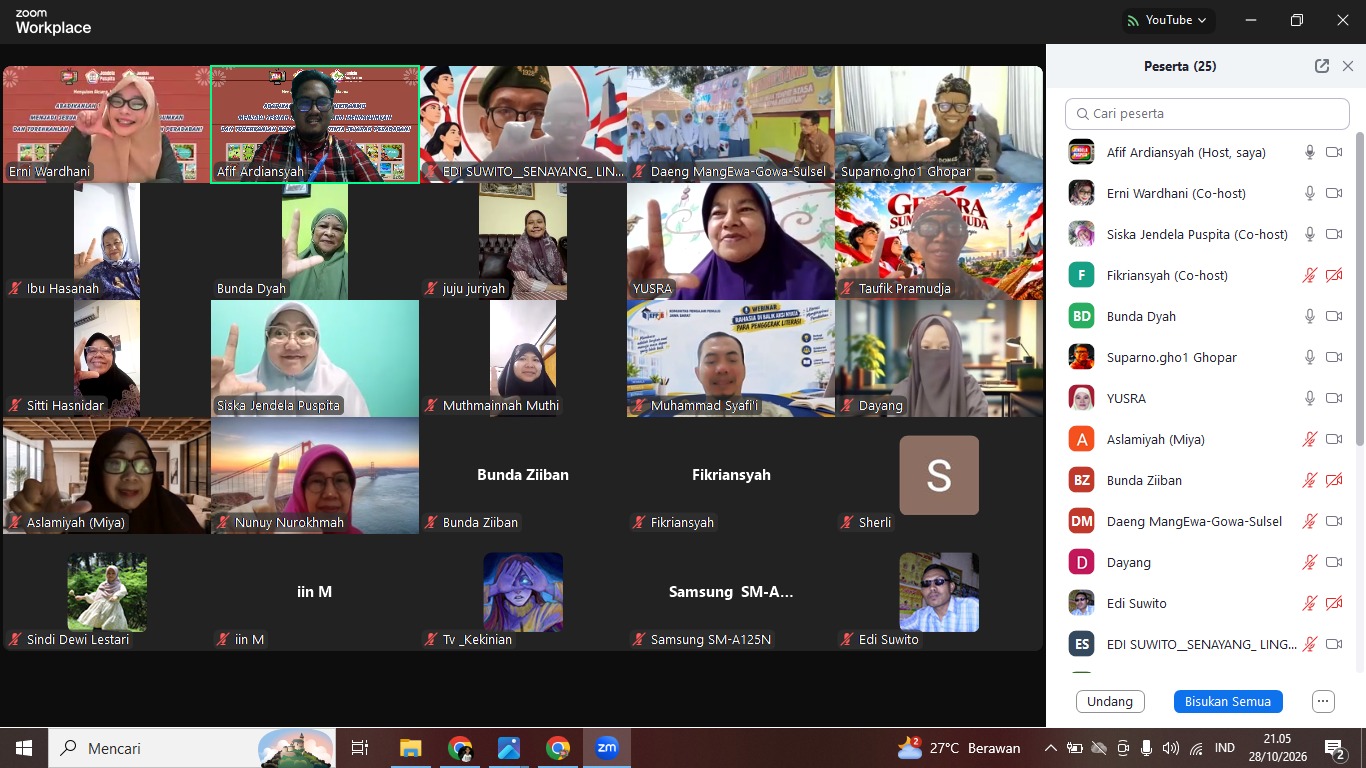The image size is (1366, 768).
Task: Toggle microphone for Erni Wardhani in list
Action: [1309, 193]
